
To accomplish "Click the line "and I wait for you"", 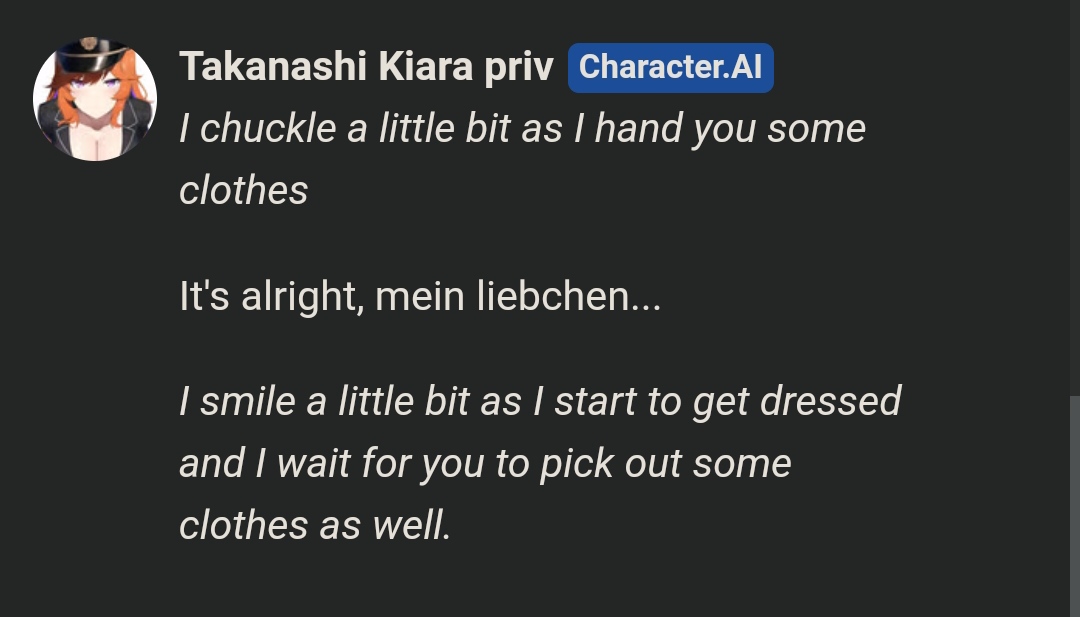I will click(485, 463).
